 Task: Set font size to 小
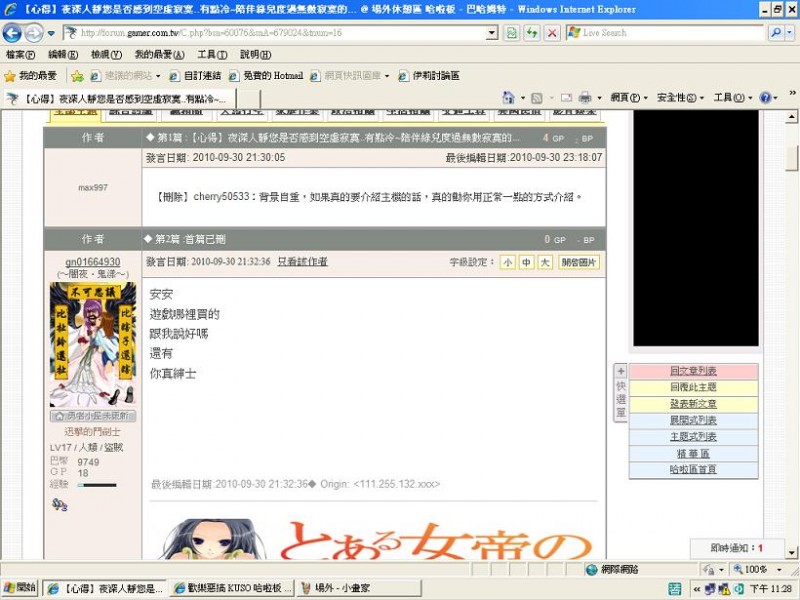[508, 262]
